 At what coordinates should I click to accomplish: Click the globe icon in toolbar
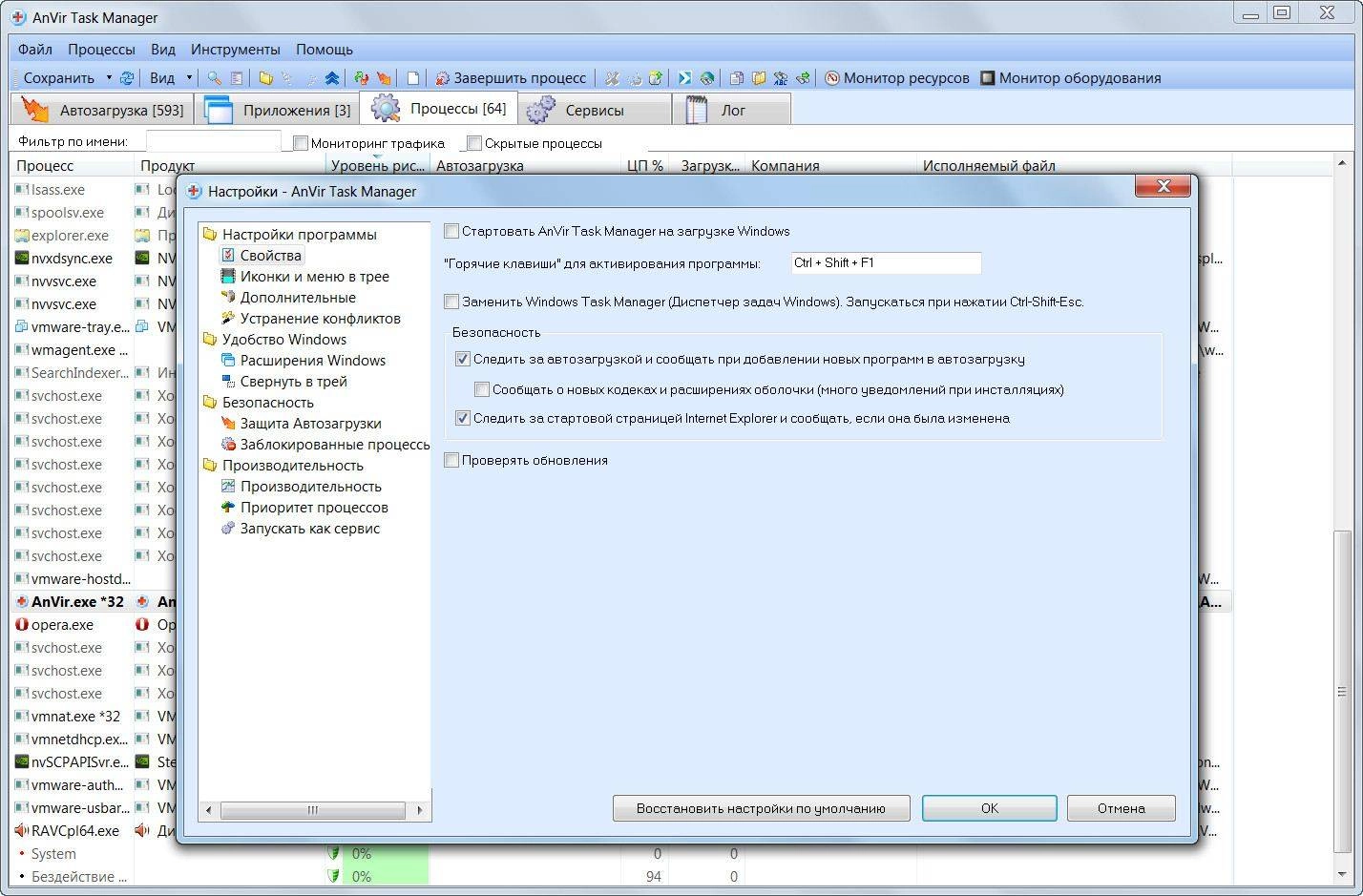click(707, 78)
